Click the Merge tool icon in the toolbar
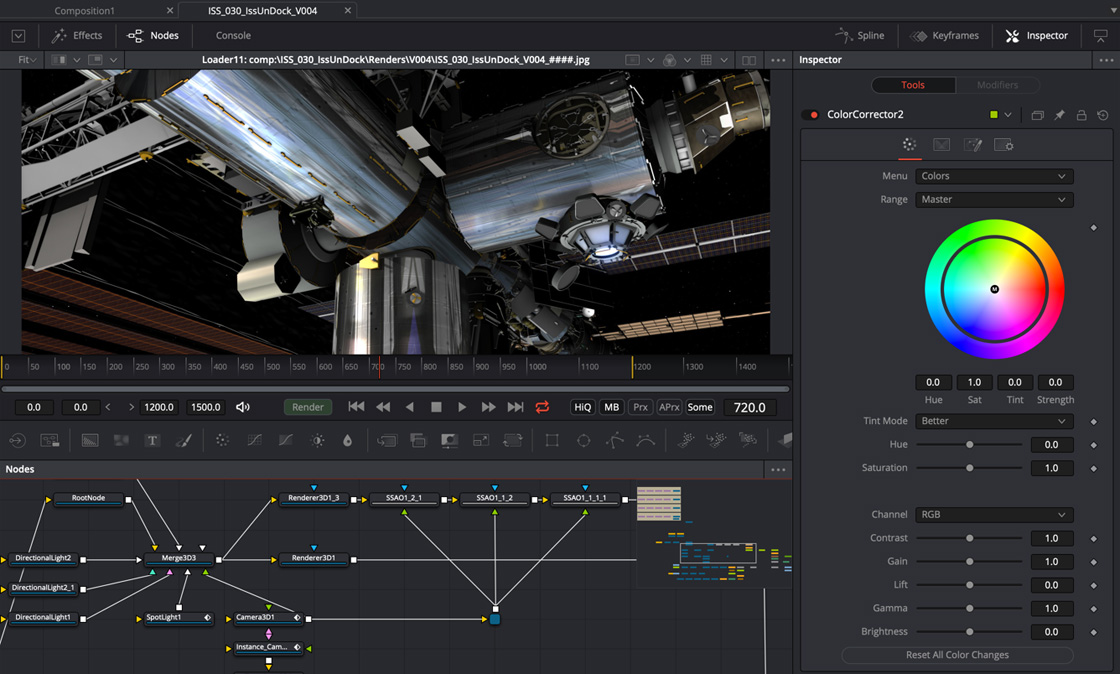 click(x=420, y=440)
